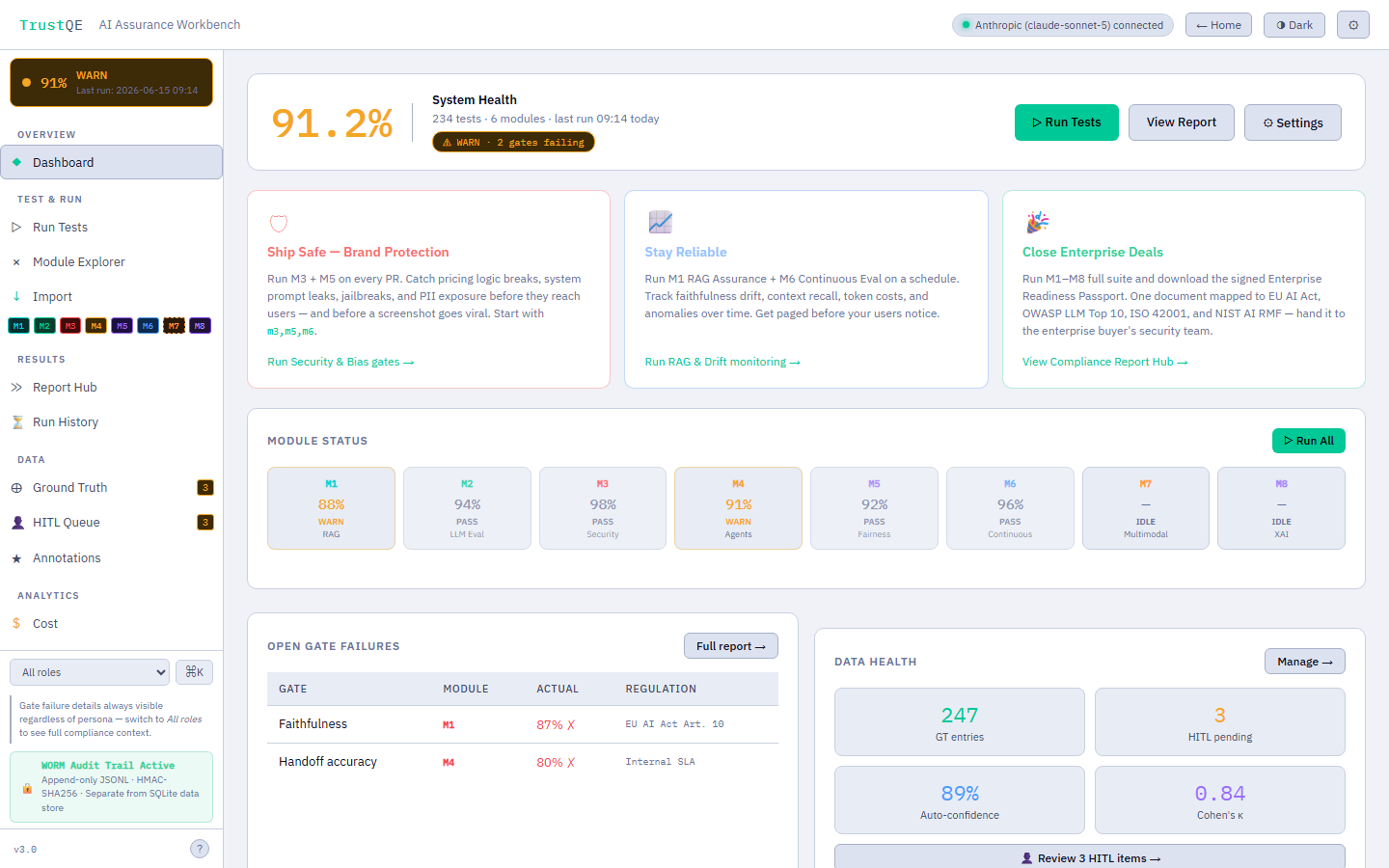
Task: Select the M5 module chip in sidebar
Action: 122,326
